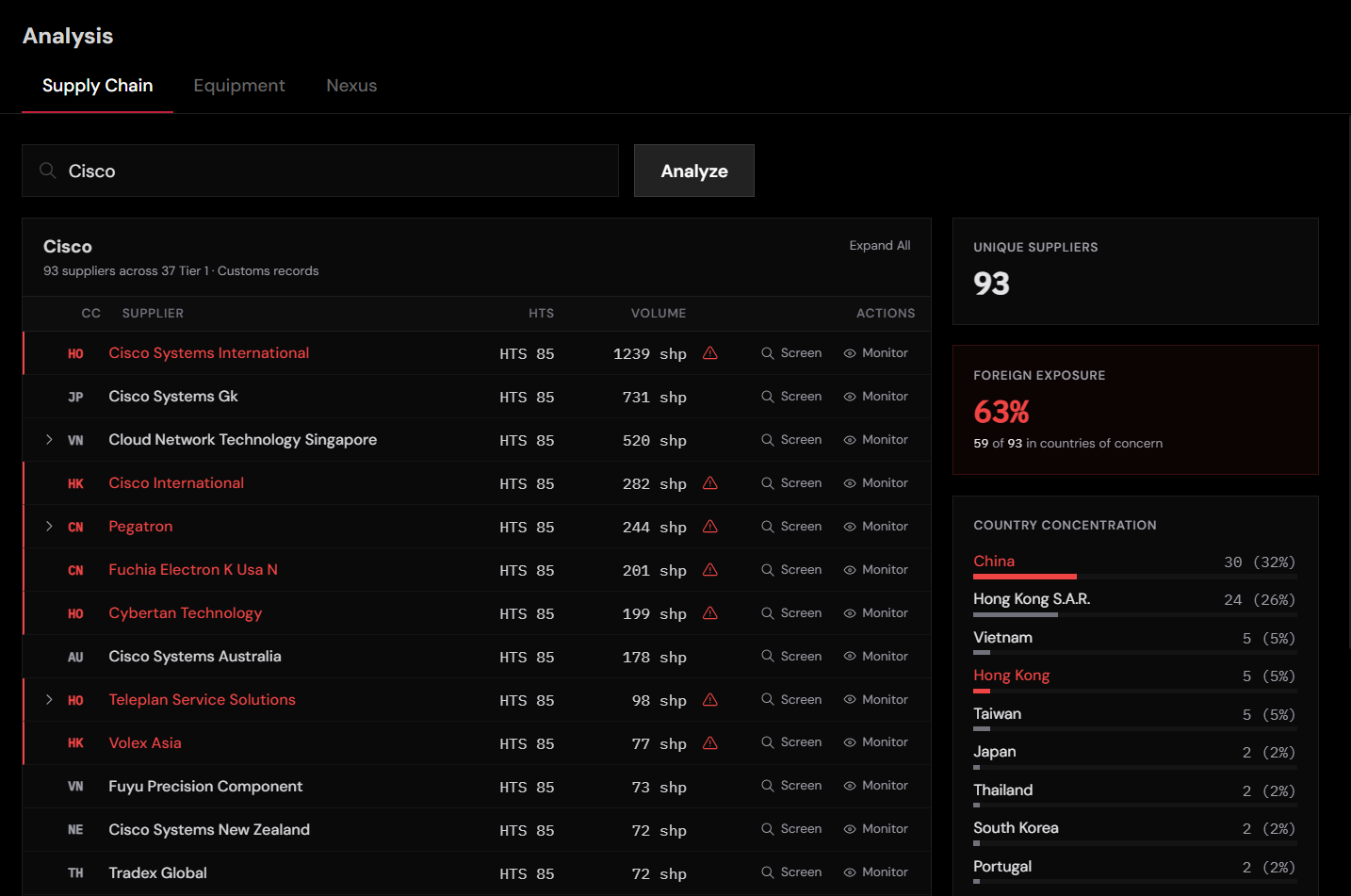Open Volex Asia supplier link

coord(145,743)
